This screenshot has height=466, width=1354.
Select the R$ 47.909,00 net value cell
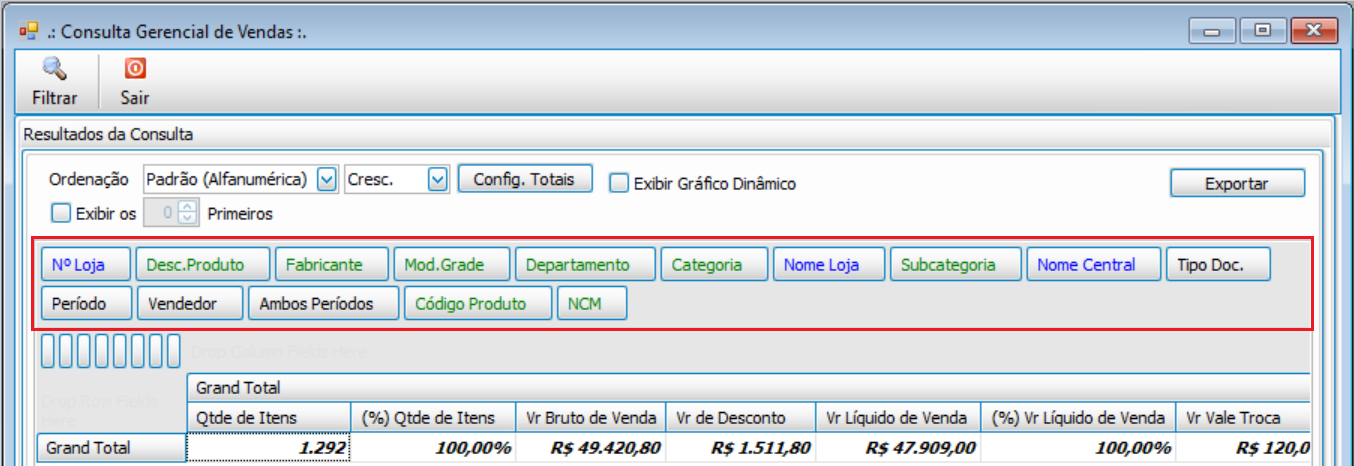(897, 448)
